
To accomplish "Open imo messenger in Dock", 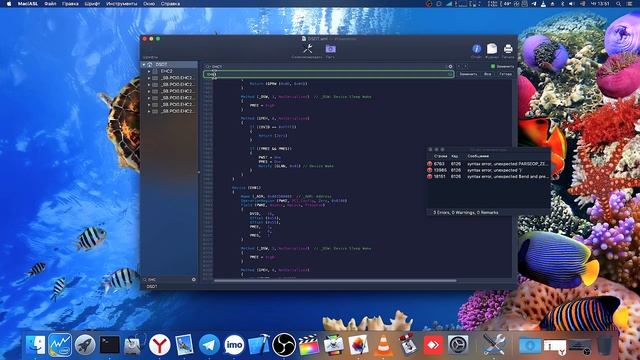I will [234, 345].
